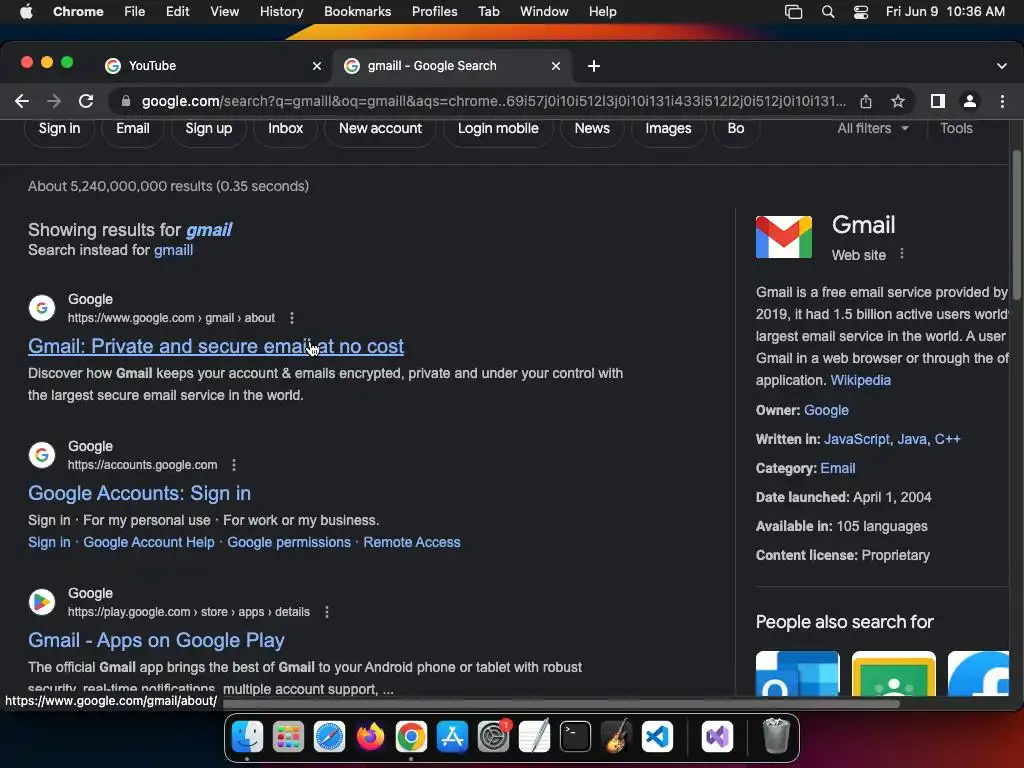Open the Apple menu
Viewport: 1024px width, 768px height.
click(26, 11)
